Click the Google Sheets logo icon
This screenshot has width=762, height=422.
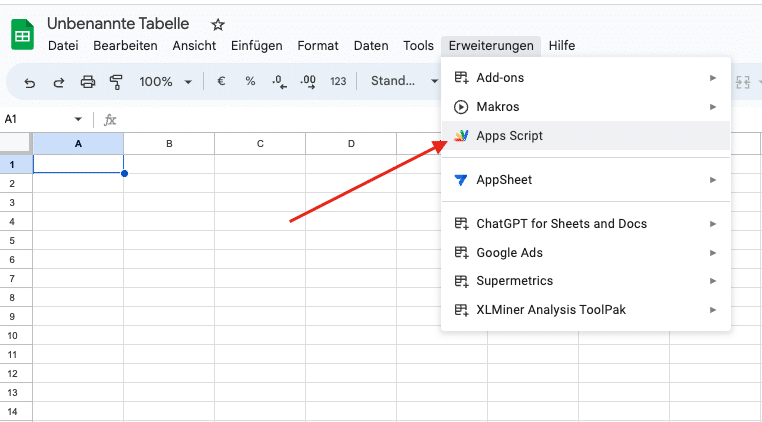point(22,35)
